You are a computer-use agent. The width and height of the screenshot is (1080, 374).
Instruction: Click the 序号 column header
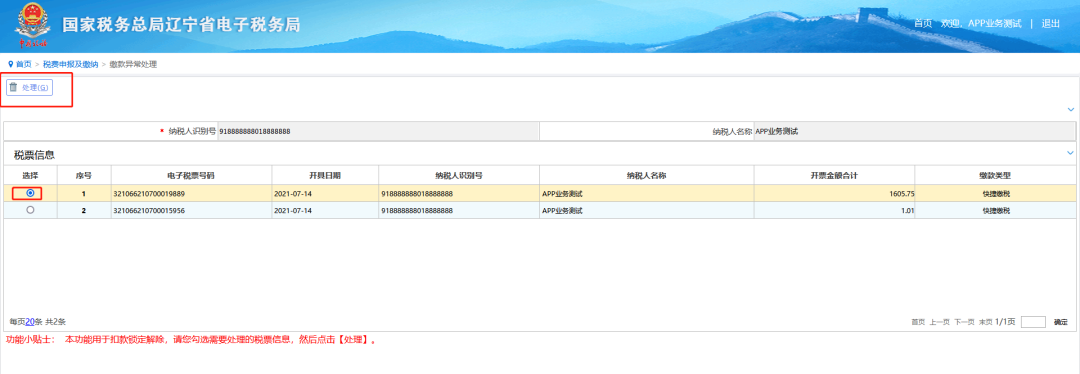tap(84, 176)
